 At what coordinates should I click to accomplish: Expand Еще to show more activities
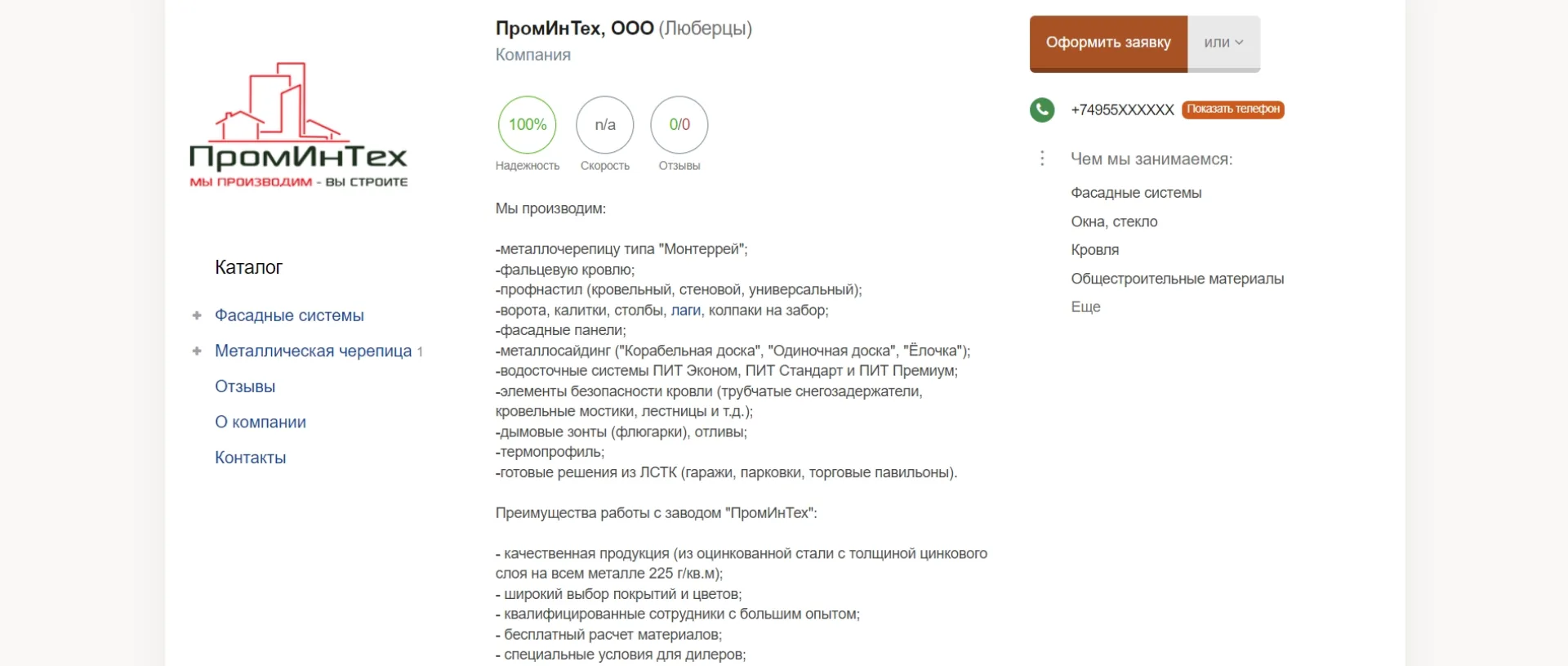pyautogui.click(x=1085, y=307)
